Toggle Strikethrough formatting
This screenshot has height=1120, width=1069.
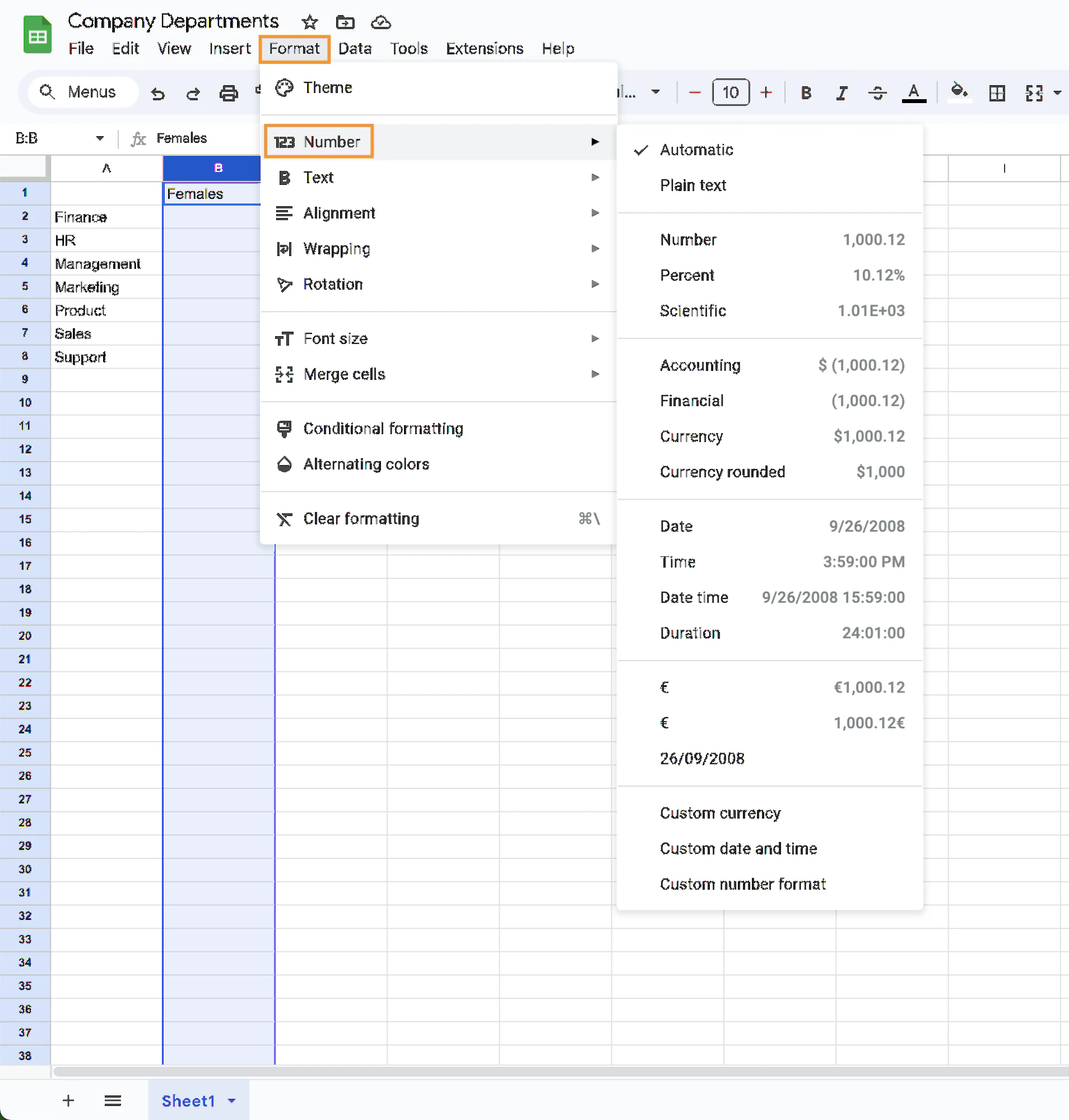pos(877,92)
